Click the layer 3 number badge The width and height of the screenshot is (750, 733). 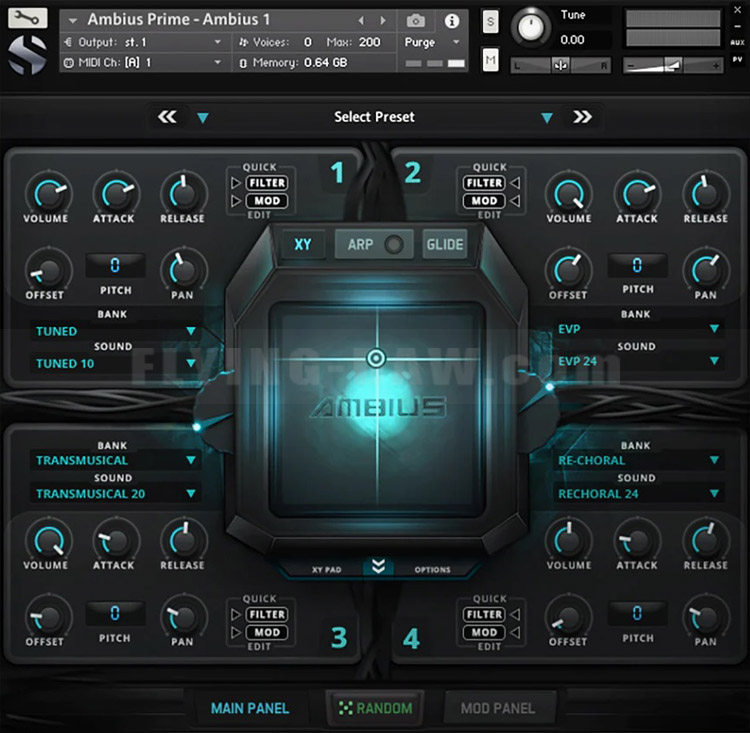[339, 637]
